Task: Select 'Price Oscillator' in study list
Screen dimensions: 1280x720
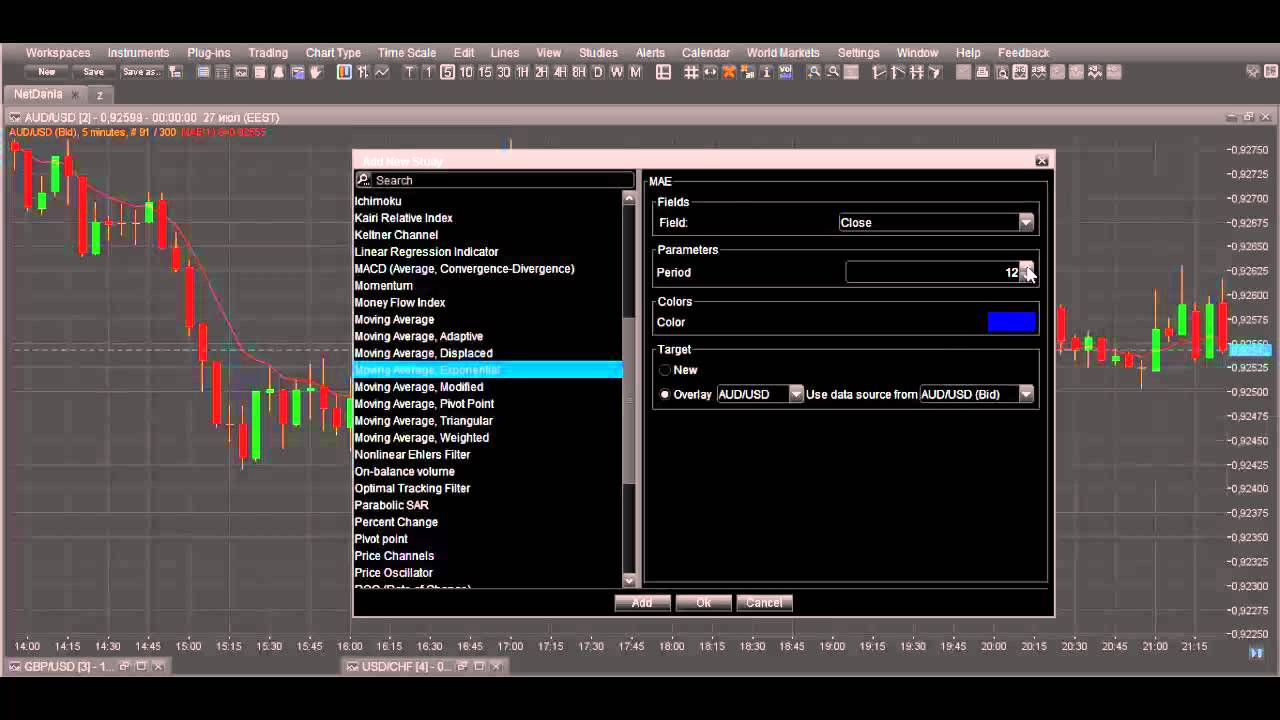Action: click(393, 573)
